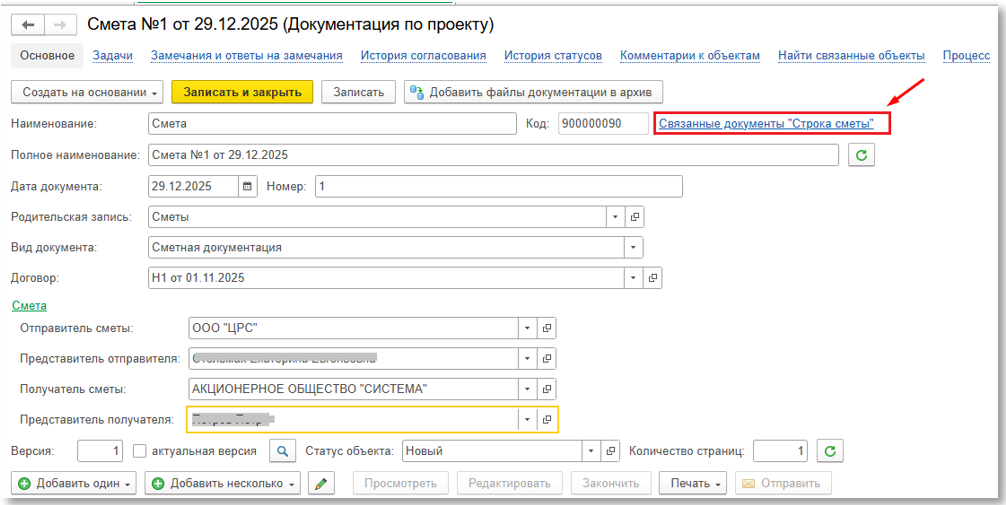The height and width of the screenshot is (505, 1006).
Task: Refresh page count with green icon
Action: [827, 451]
